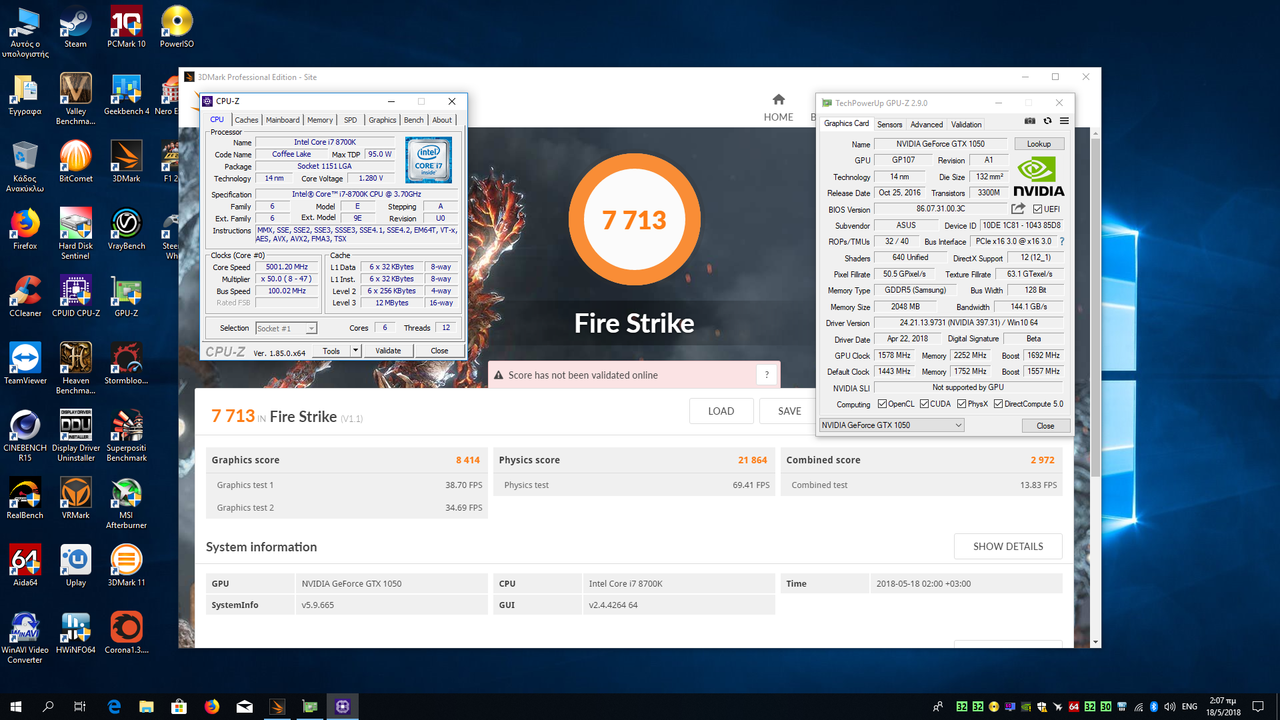
Task: Switch to the Bench tab in CPU-Z
Action: point(413,120)
